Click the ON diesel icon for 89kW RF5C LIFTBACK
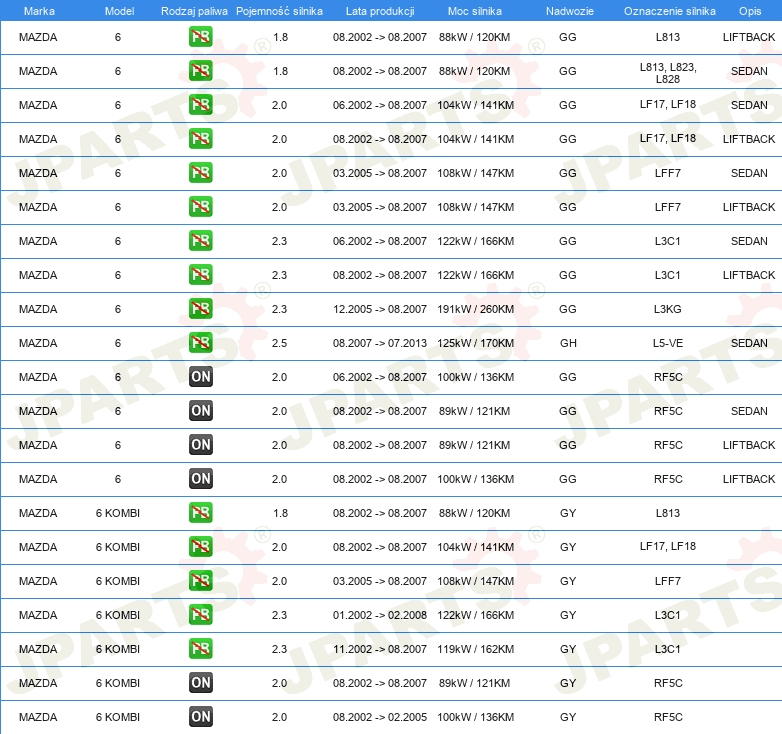 coord(200,445)
